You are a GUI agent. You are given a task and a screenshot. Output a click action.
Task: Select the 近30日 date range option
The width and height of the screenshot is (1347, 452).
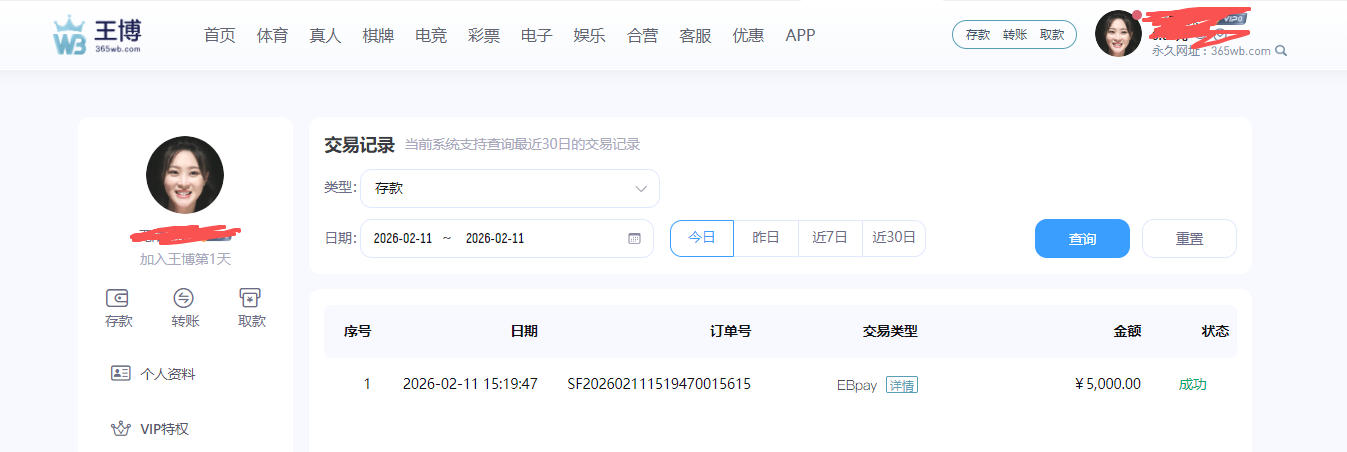pyautogui.click(x=894, y=238)
